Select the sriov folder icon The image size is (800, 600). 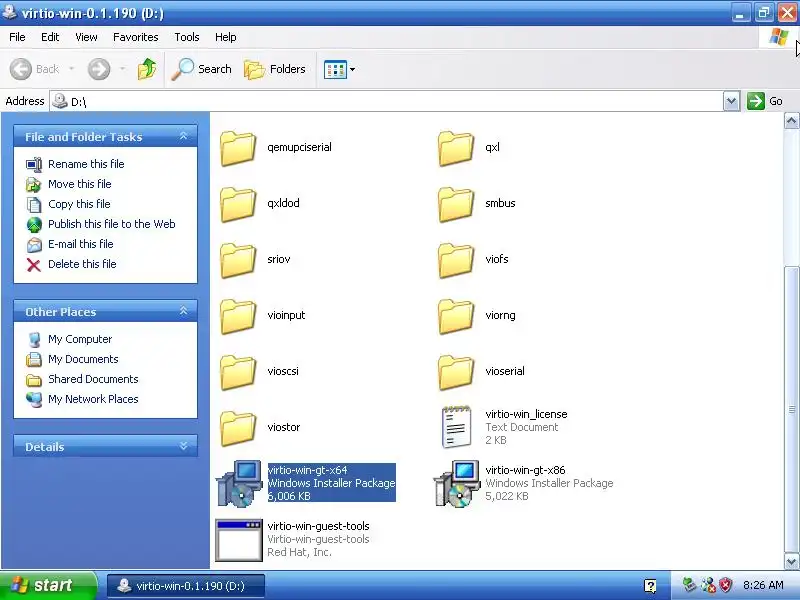pyautogui.click(x=238, y=260)
